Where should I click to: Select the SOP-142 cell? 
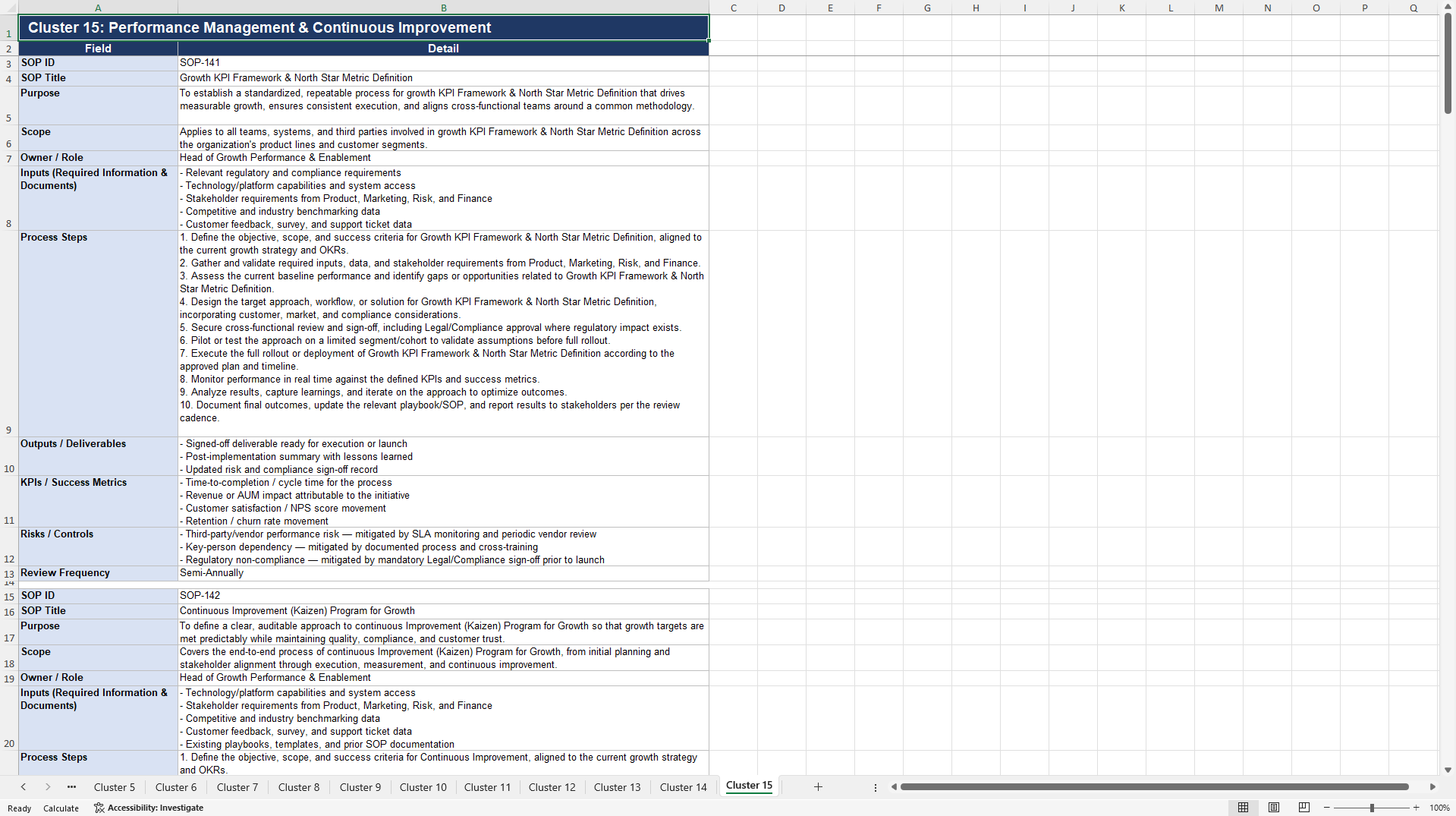point(443,596)
